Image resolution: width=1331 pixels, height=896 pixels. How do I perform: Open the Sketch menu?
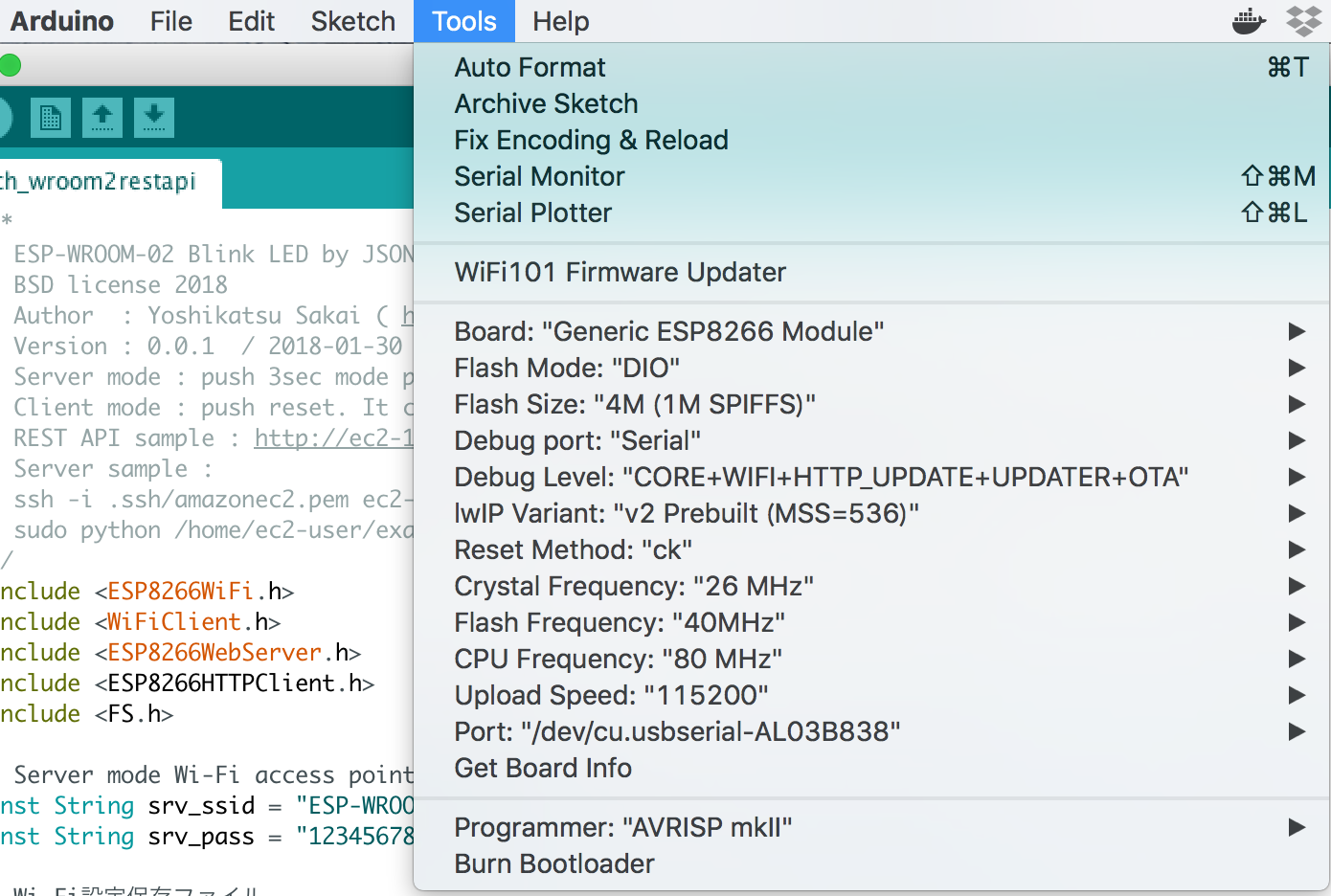[352, 21]
